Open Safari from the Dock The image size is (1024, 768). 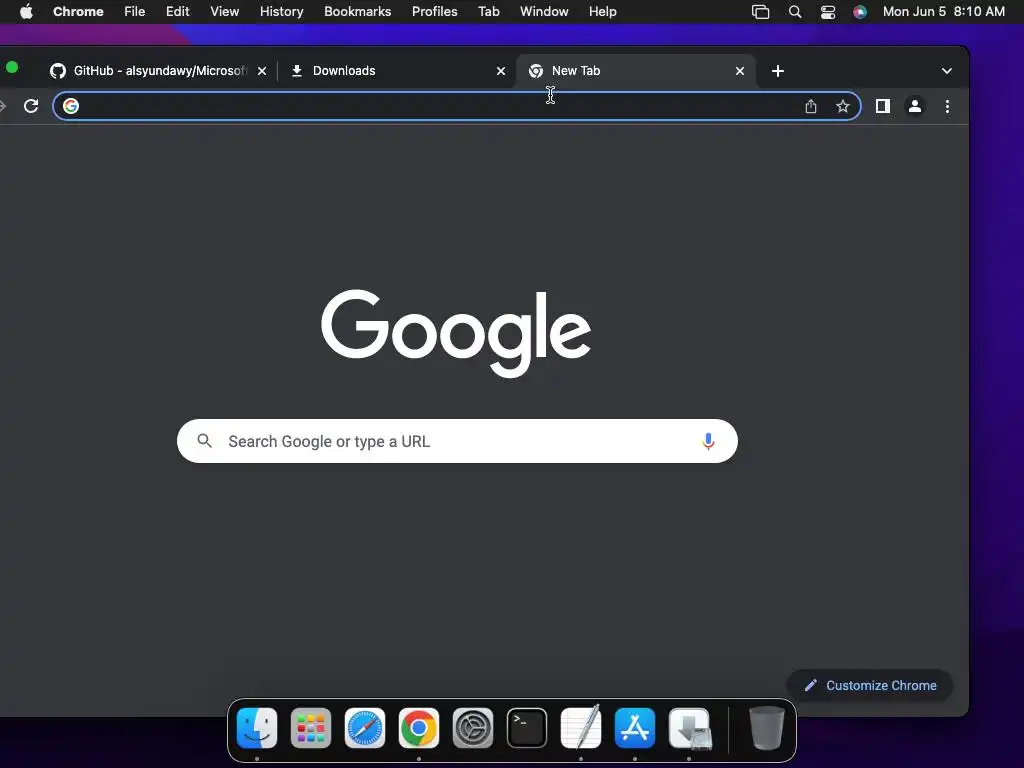pos(365,728)
